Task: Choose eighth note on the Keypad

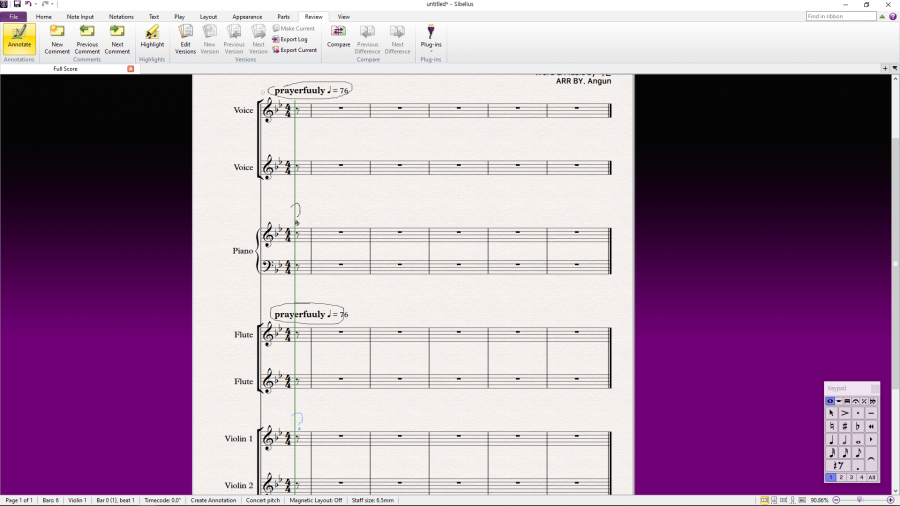Action: click(858, 453)
